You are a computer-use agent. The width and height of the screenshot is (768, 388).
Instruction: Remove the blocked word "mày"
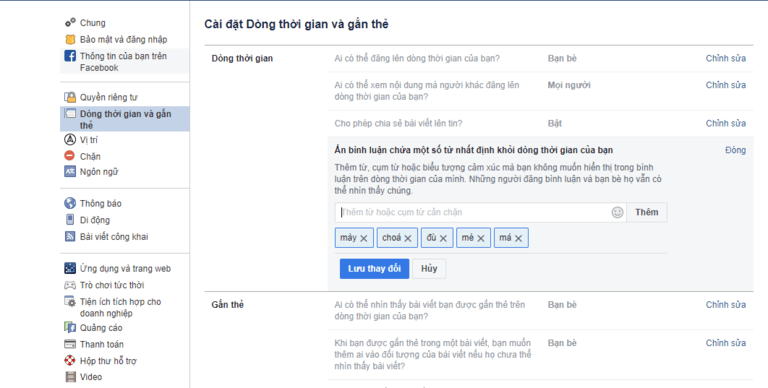(x=363, y=238)
